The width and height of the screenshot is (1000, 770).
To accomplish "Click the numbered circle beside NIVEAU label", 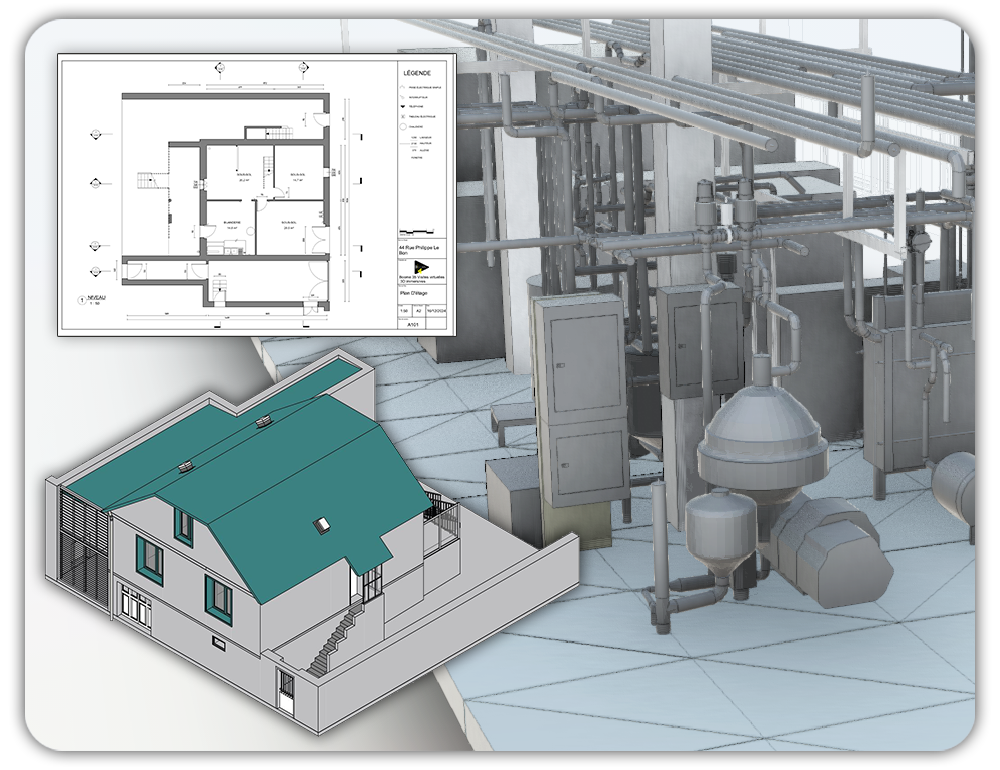I will coord(80,299).
